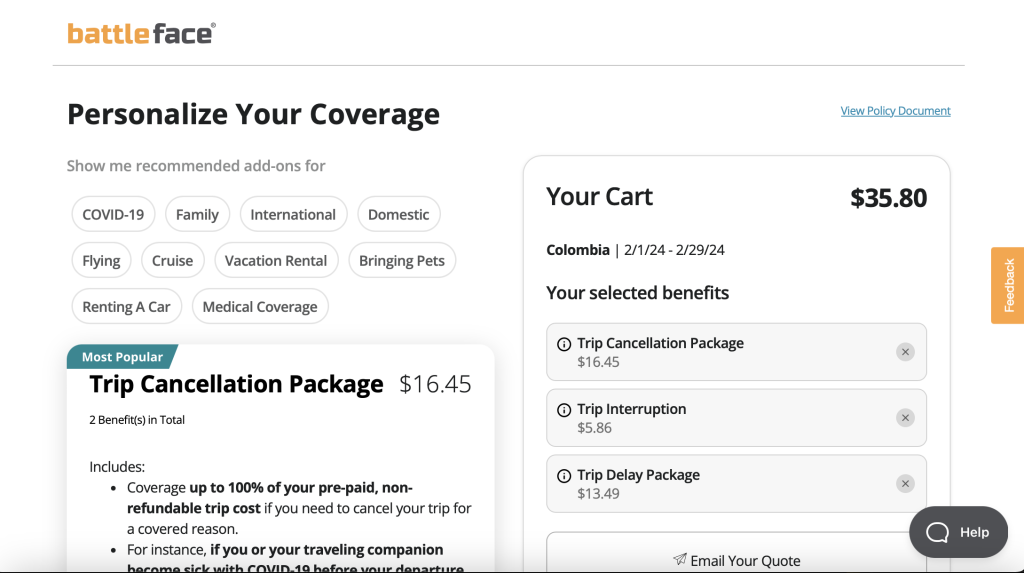Click the Colombia trip dates text

(635, 250)
